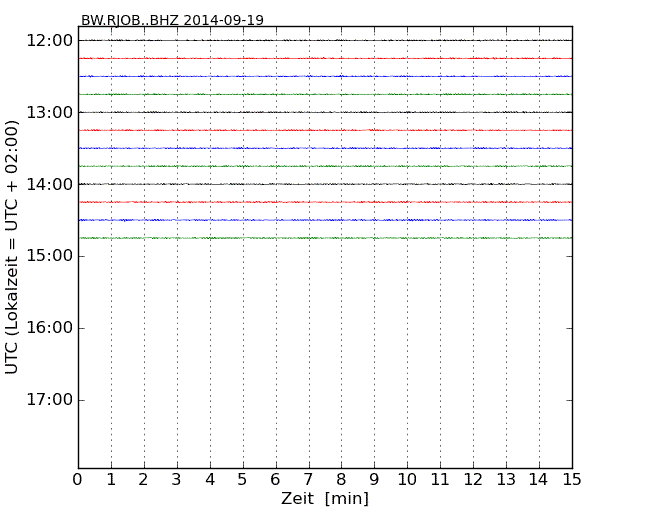Click the x-axis tick label 4
The image size is (650, 520).
click(210, 480)
